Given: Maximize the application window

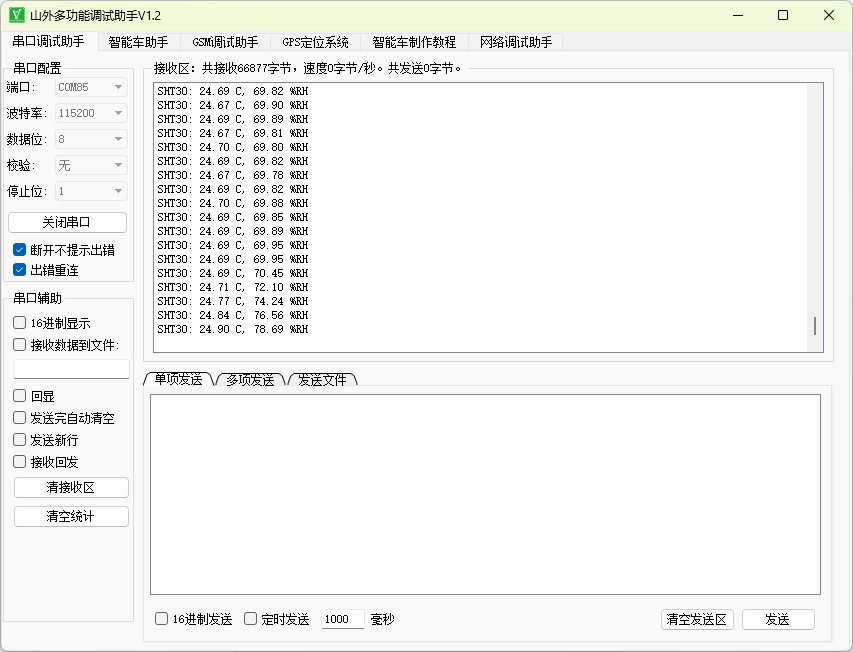Looking at the screenshot, I should click(x=783, y=15).
